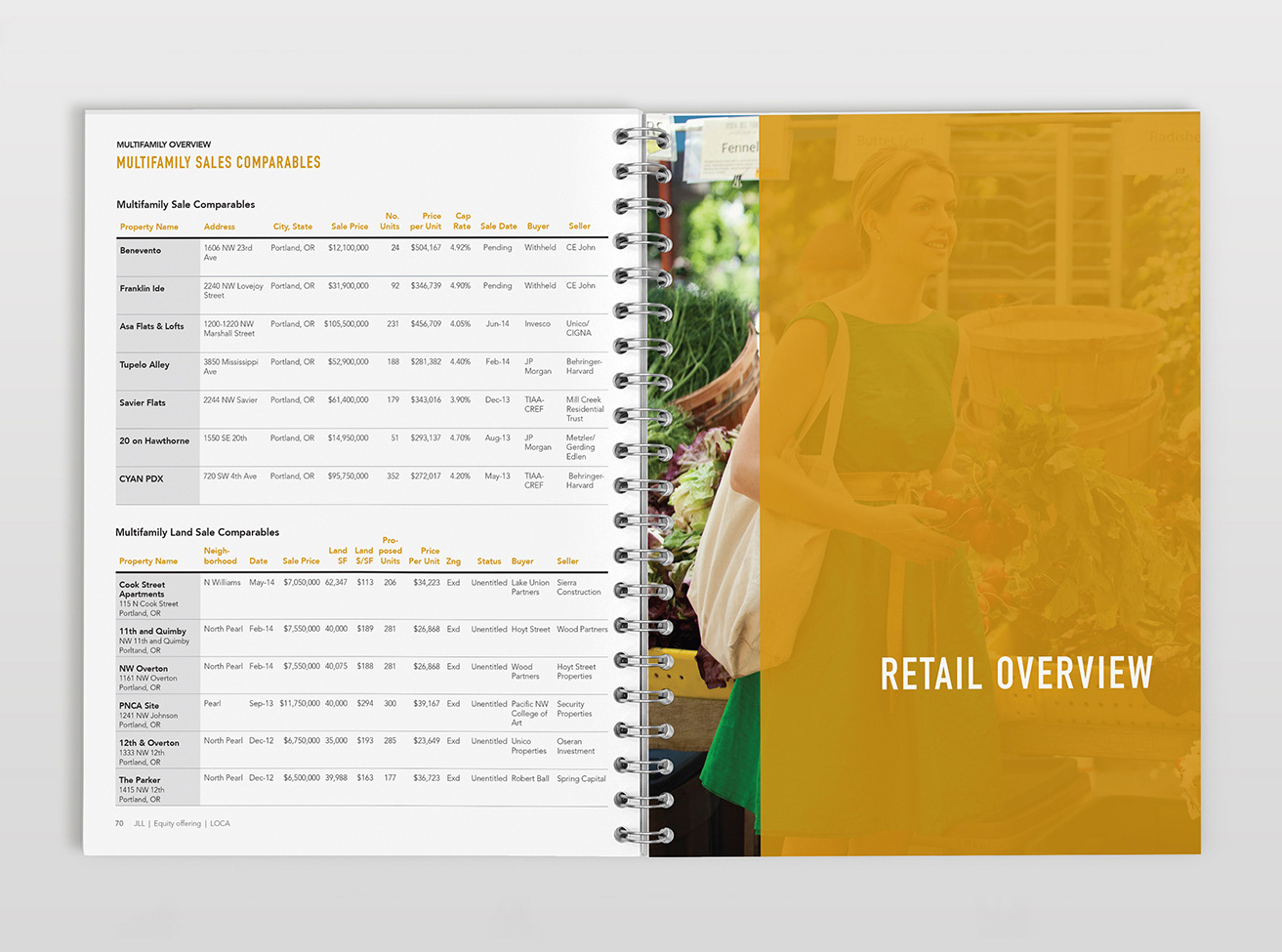Click the '3850 Mississippi Ave' address
The height and width of the screenshot is (952, 1282).
coord(230,367)
